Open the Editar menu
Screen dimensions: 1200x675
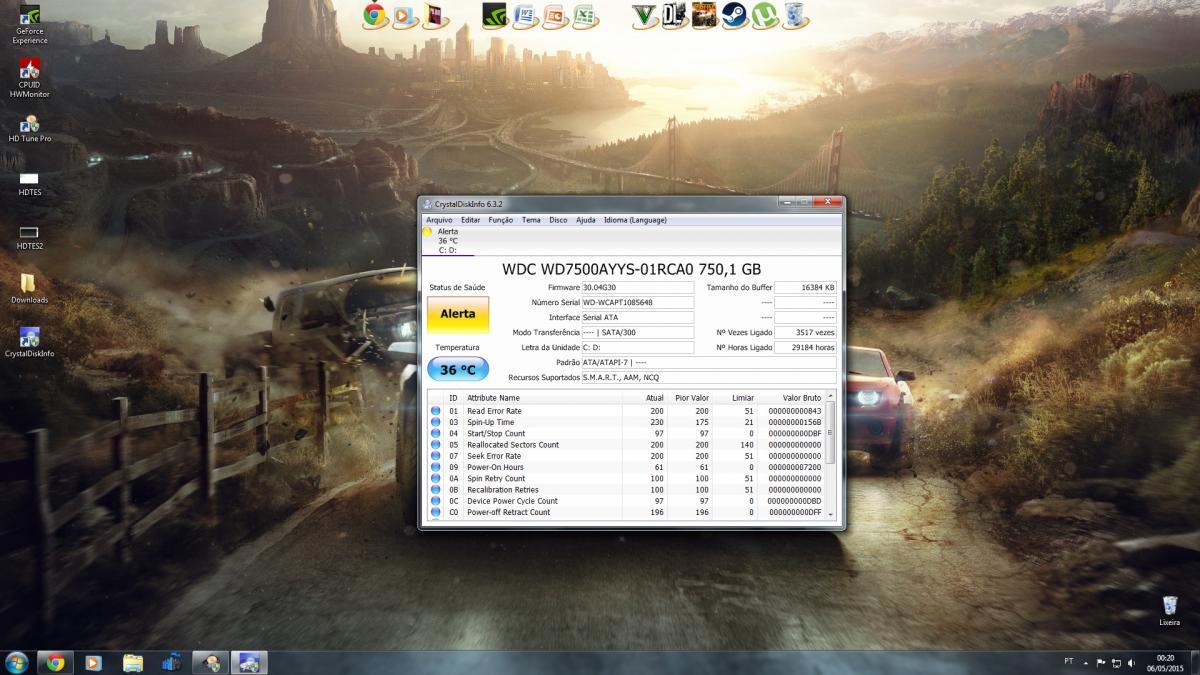[x=470, y=220]
